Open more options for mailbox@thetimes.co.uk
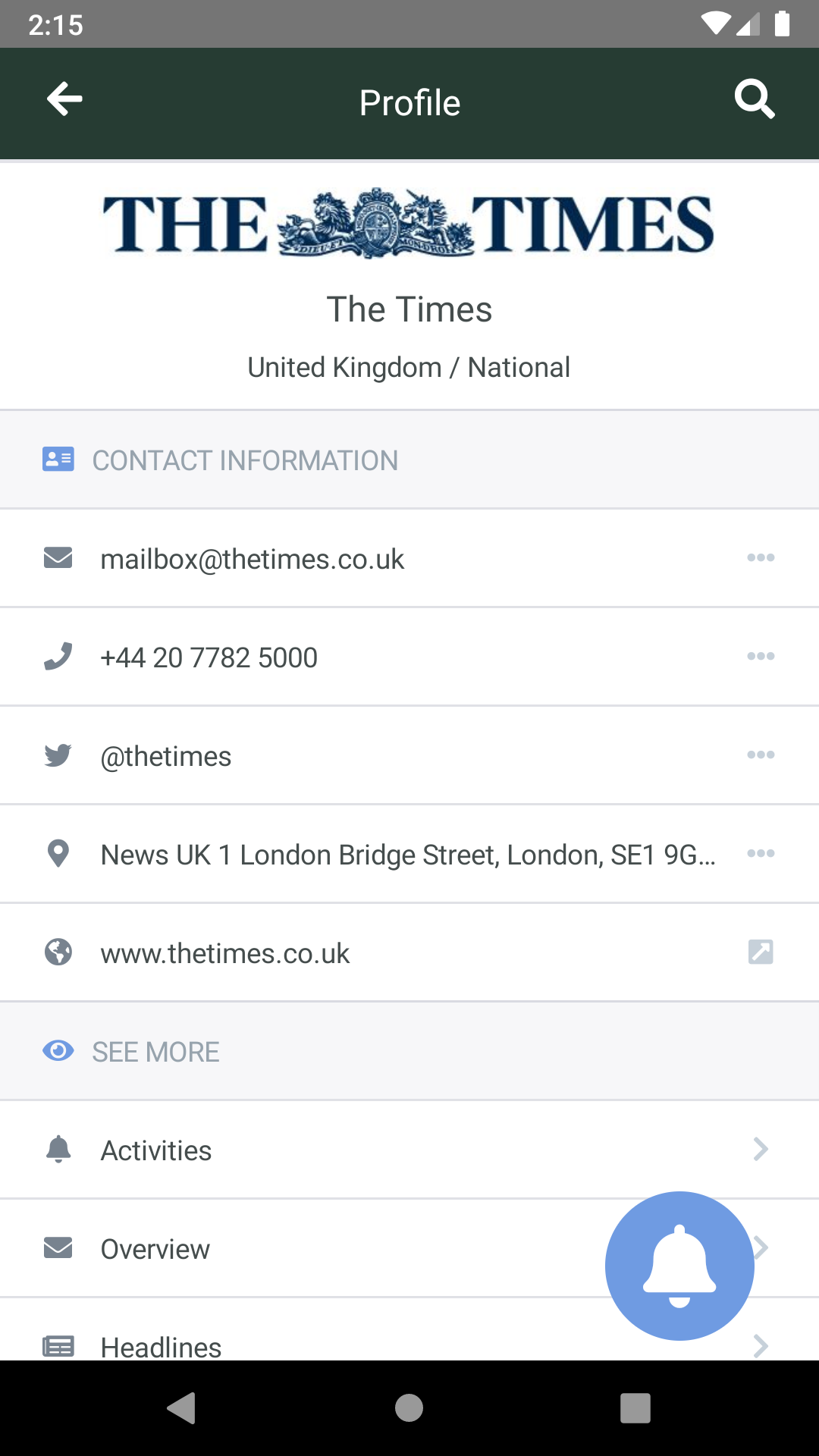 tap(761, 558)
